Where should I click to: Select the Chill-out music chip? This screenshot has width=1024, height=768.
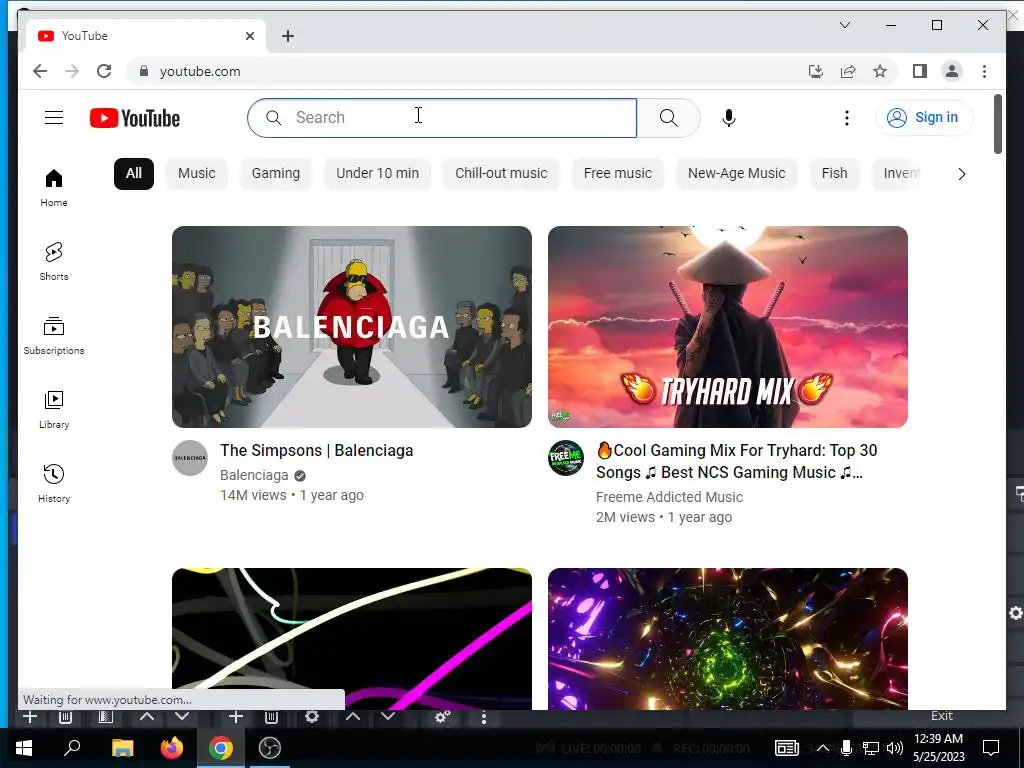click(x=501, y=174)
